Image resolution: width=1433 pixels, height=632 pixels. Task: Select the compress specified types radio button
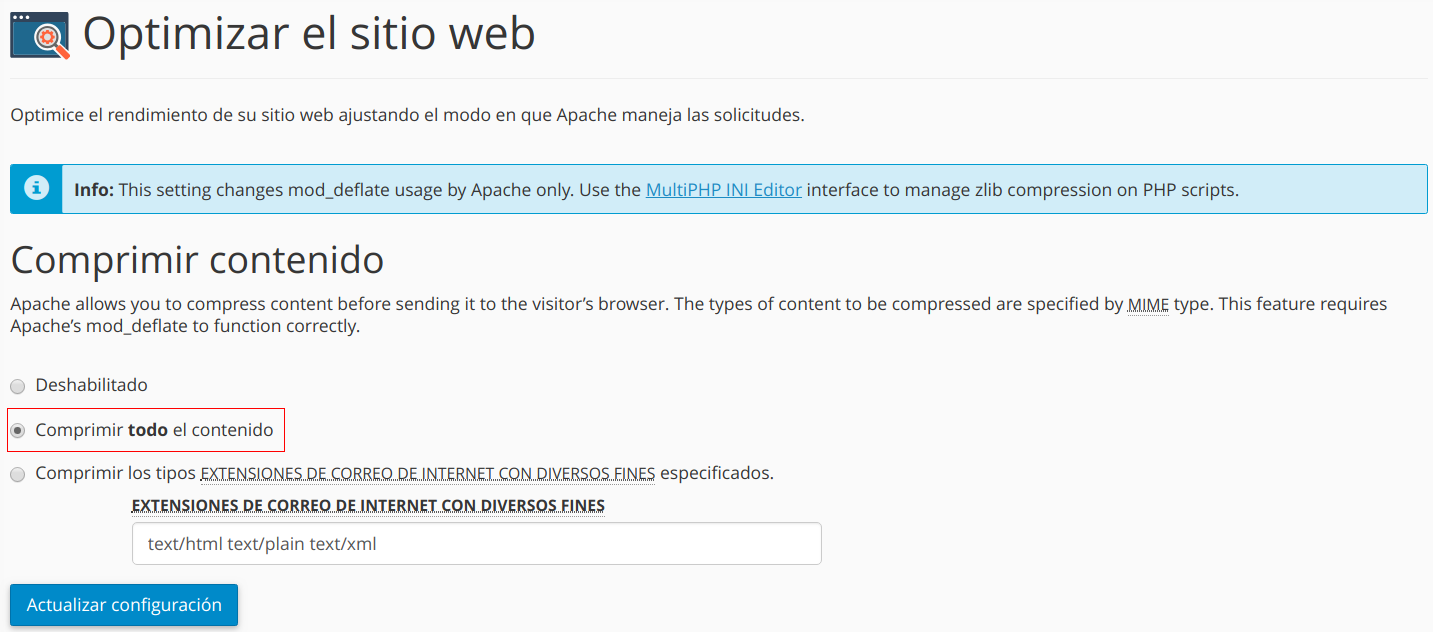(17, 475)
